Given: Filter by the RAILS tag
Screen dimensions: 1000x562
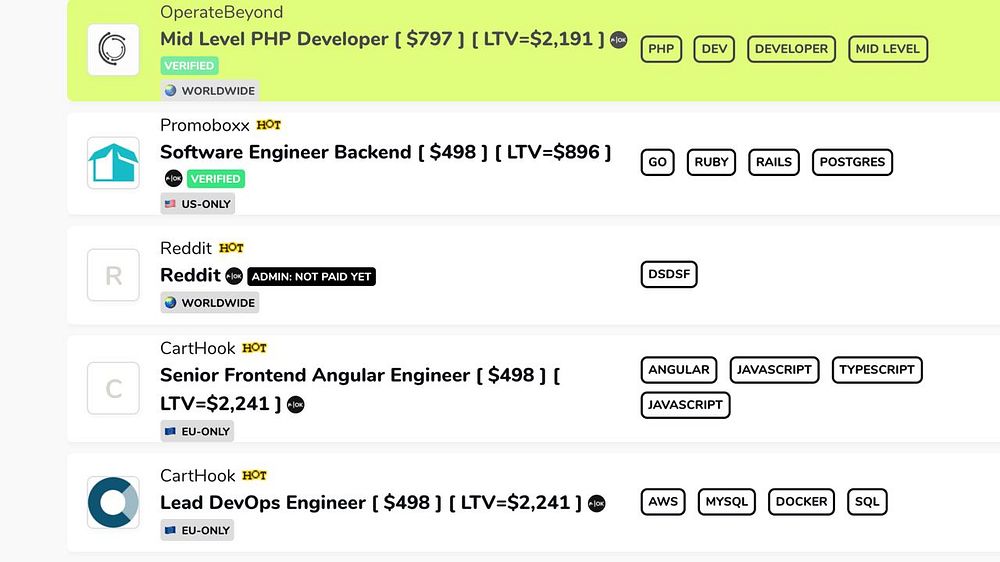Looking at the screenshot, I should (x=774, y=162).
